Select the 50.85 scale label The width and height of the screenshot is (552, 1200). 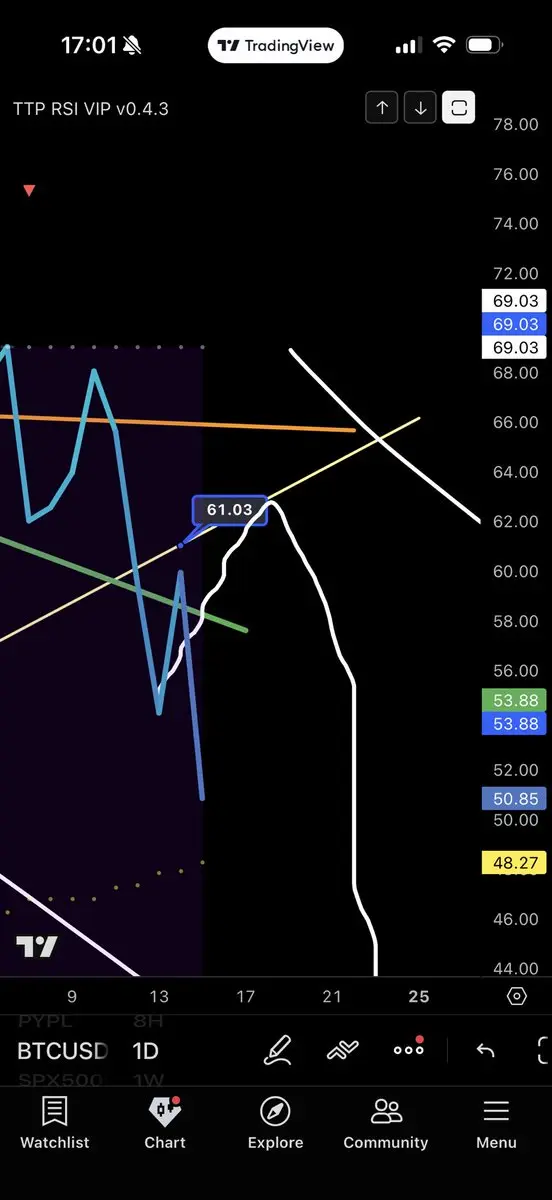(514, 799)
